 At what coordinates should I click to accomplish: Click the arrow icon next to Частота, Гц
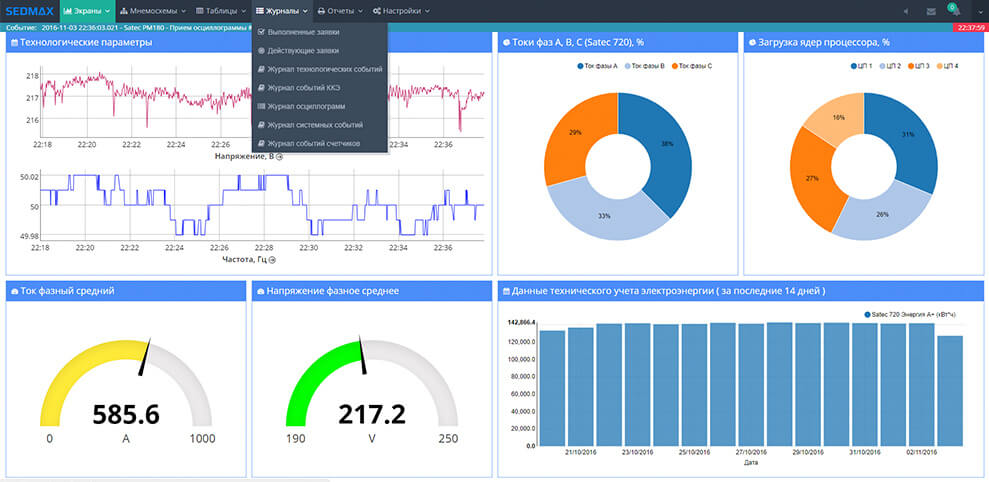270,260
